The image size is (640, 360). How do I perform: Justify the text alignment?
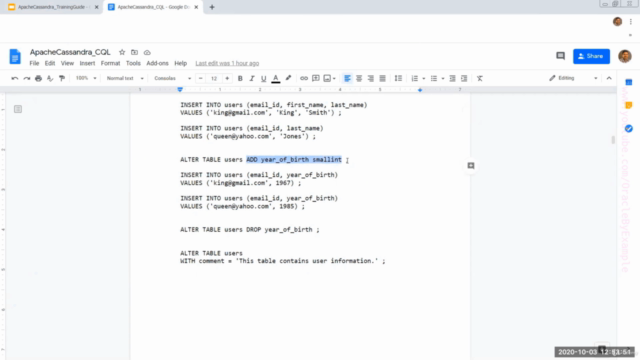[382, 78]
